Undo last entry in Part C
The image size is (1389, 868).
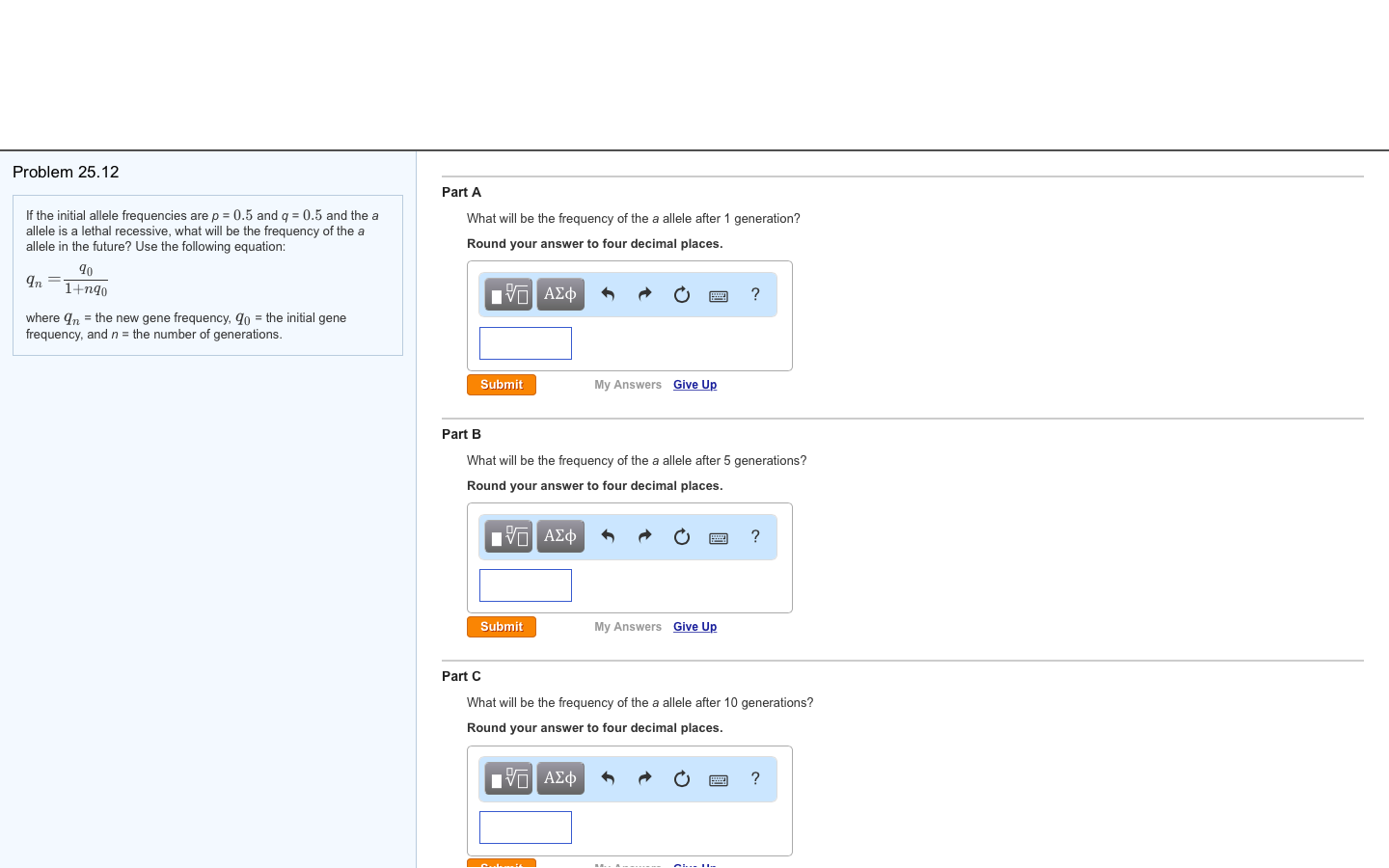coord(608,778)
